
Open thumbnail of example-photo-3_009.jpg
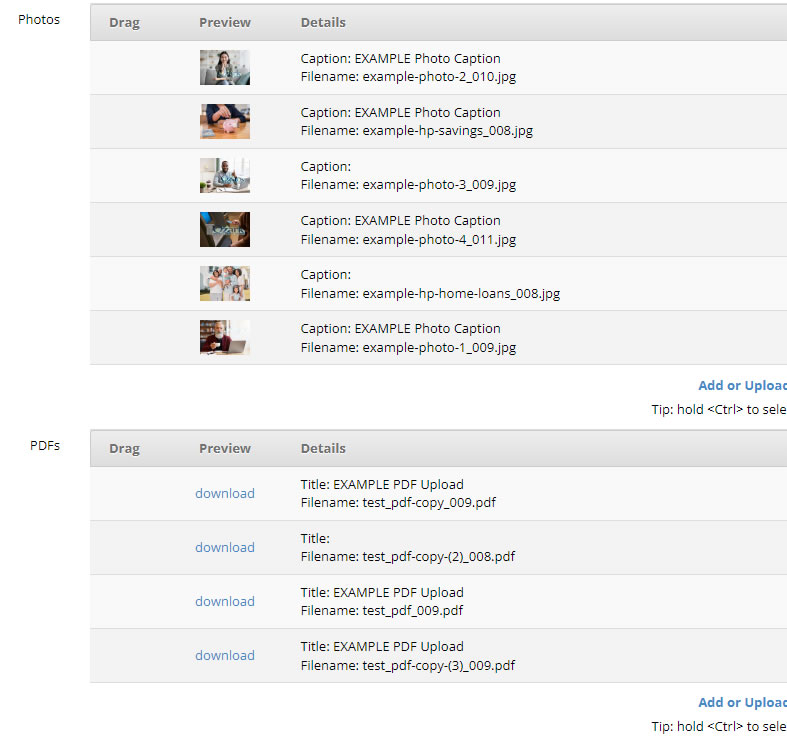click(x=224, y=175)
